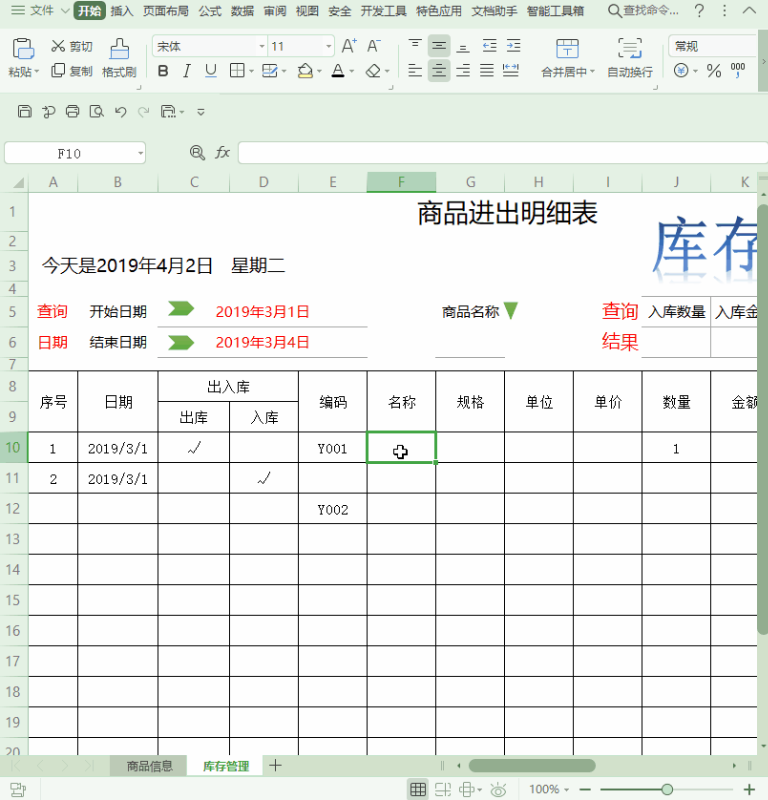The image size is (768, 800).
Task: Switch to page break preview view
Action: click(442, 789)
